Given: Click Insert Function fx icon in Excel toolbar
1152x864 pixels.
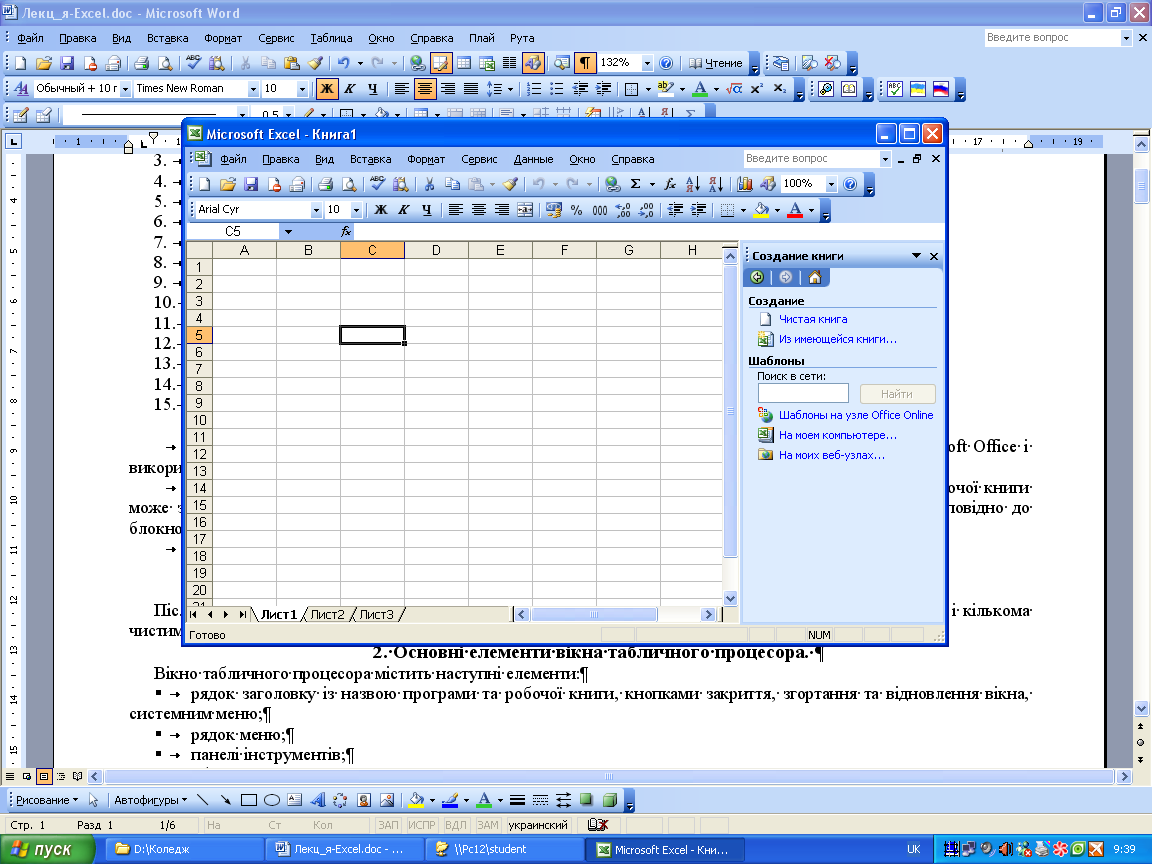Looking at the screenshot, I should (x=669, y=184).
